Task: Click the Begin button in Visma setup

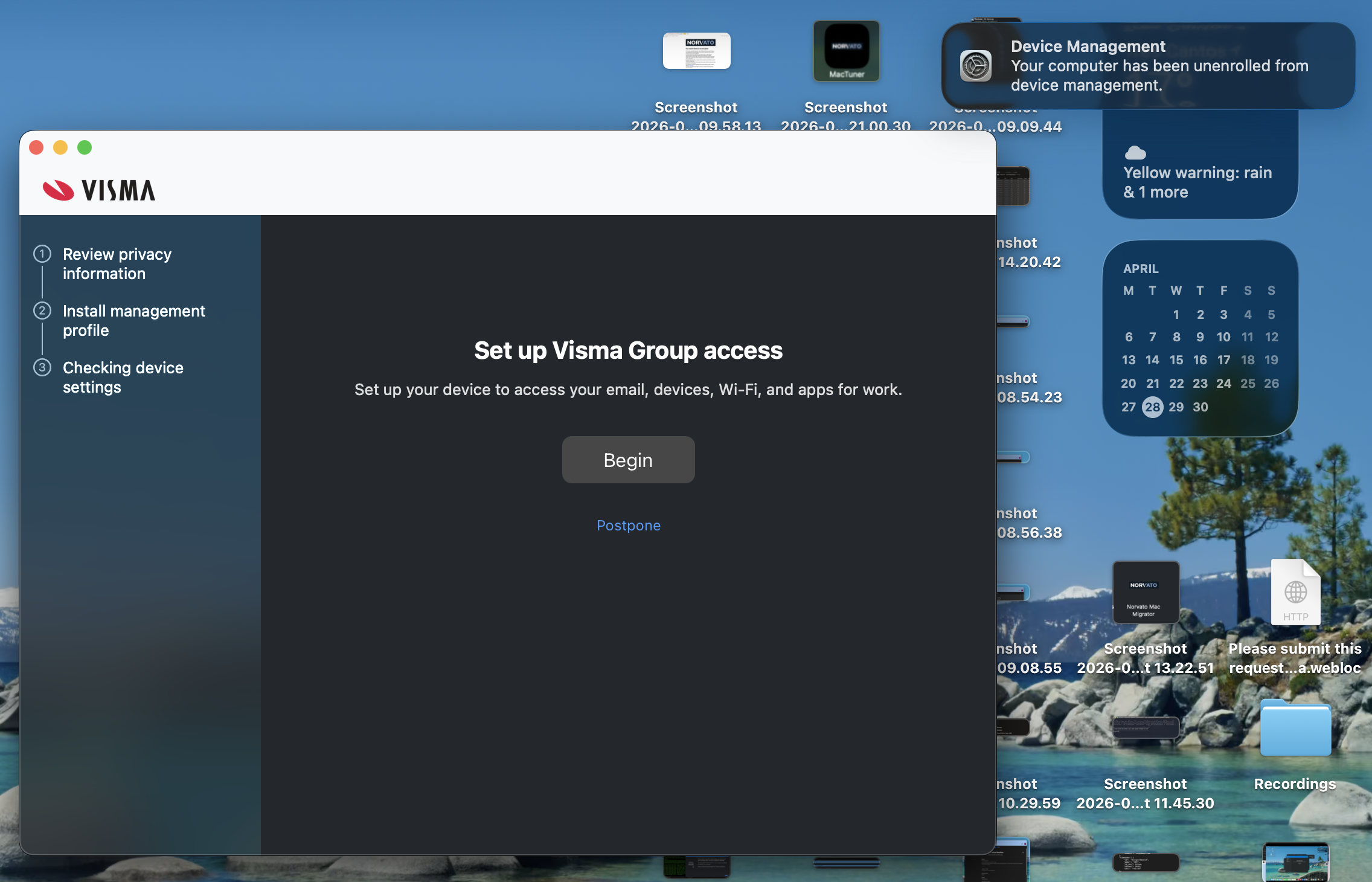Action: [628, 460]
